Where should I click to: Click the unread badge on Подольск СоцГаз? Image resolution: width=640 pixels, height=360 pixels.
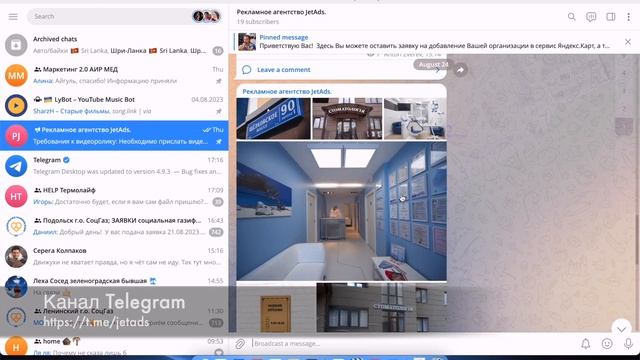(216, 232)
